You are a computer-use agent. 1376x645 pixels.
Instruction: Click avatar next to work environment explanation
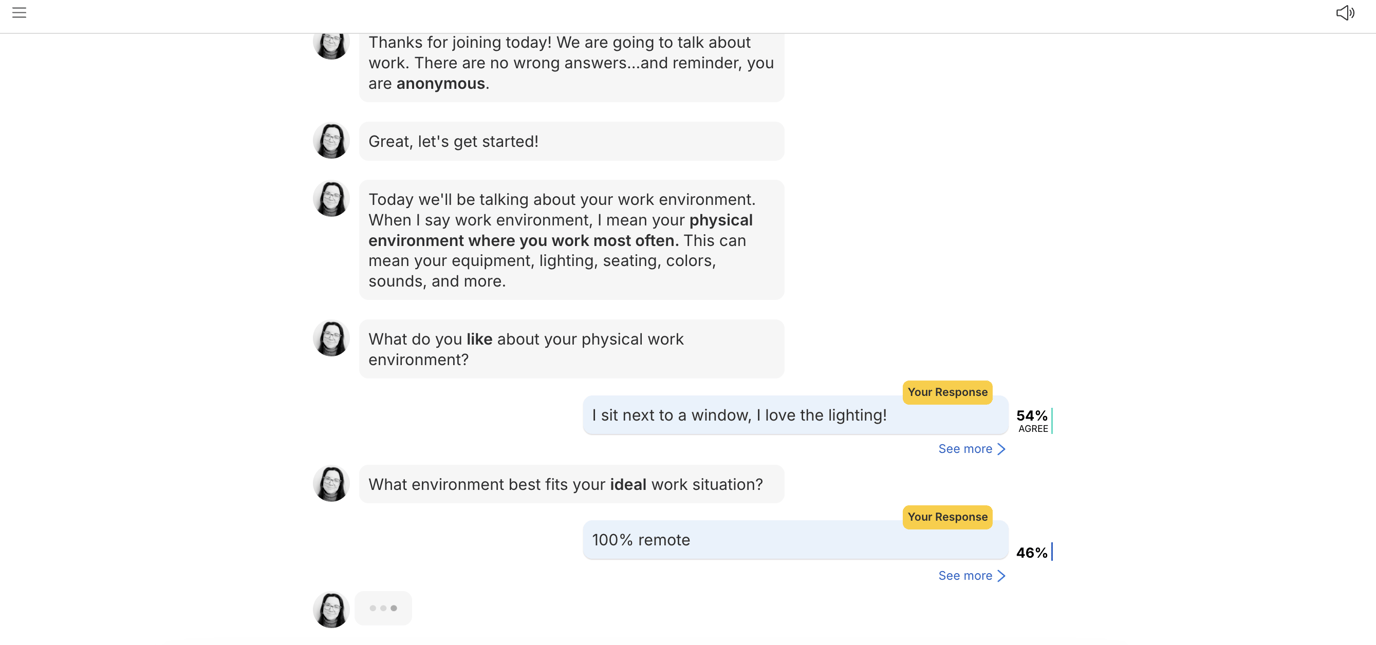[x=331, y=199]
